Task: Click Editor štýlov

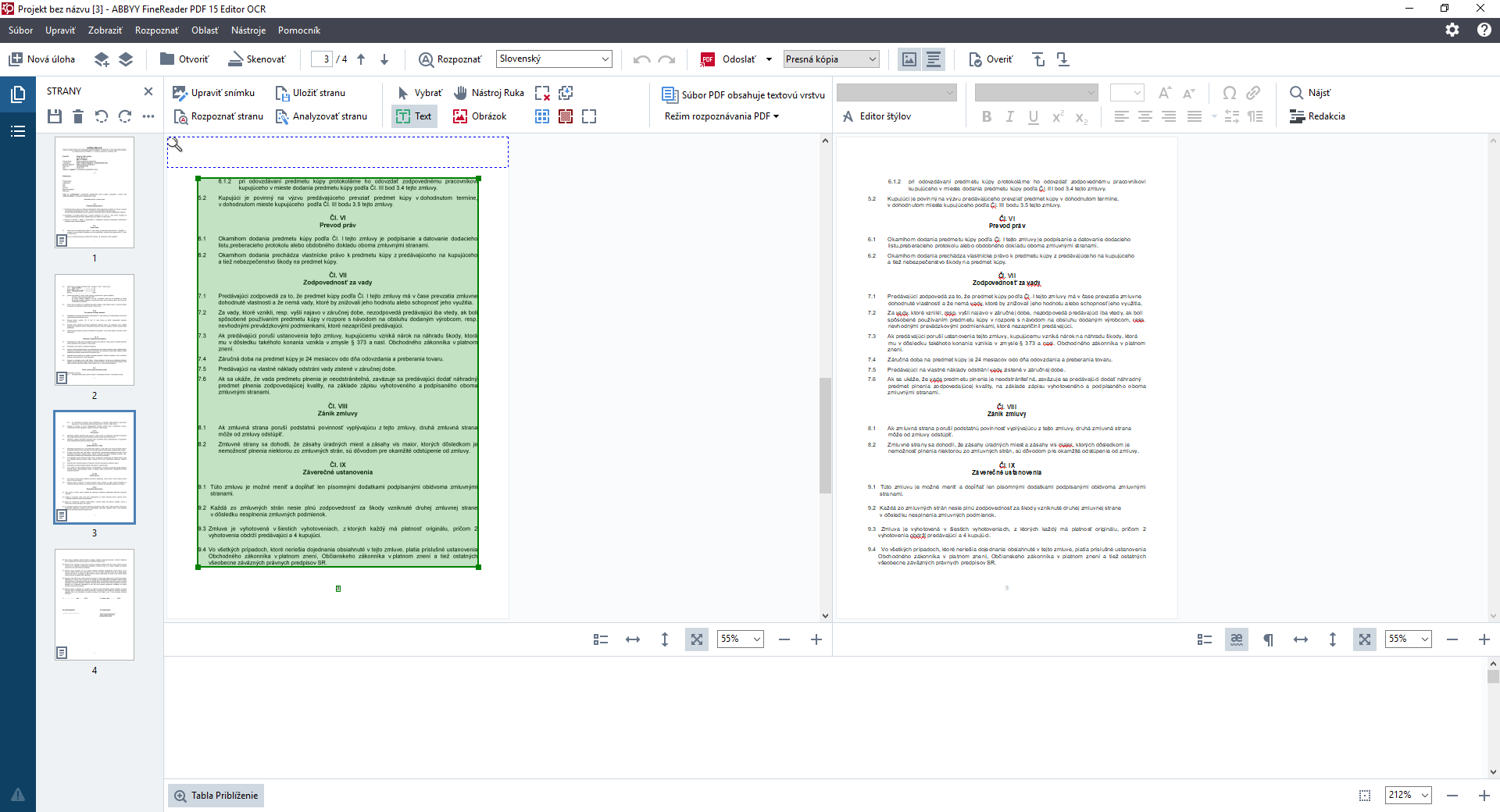Action: [877, 116]
